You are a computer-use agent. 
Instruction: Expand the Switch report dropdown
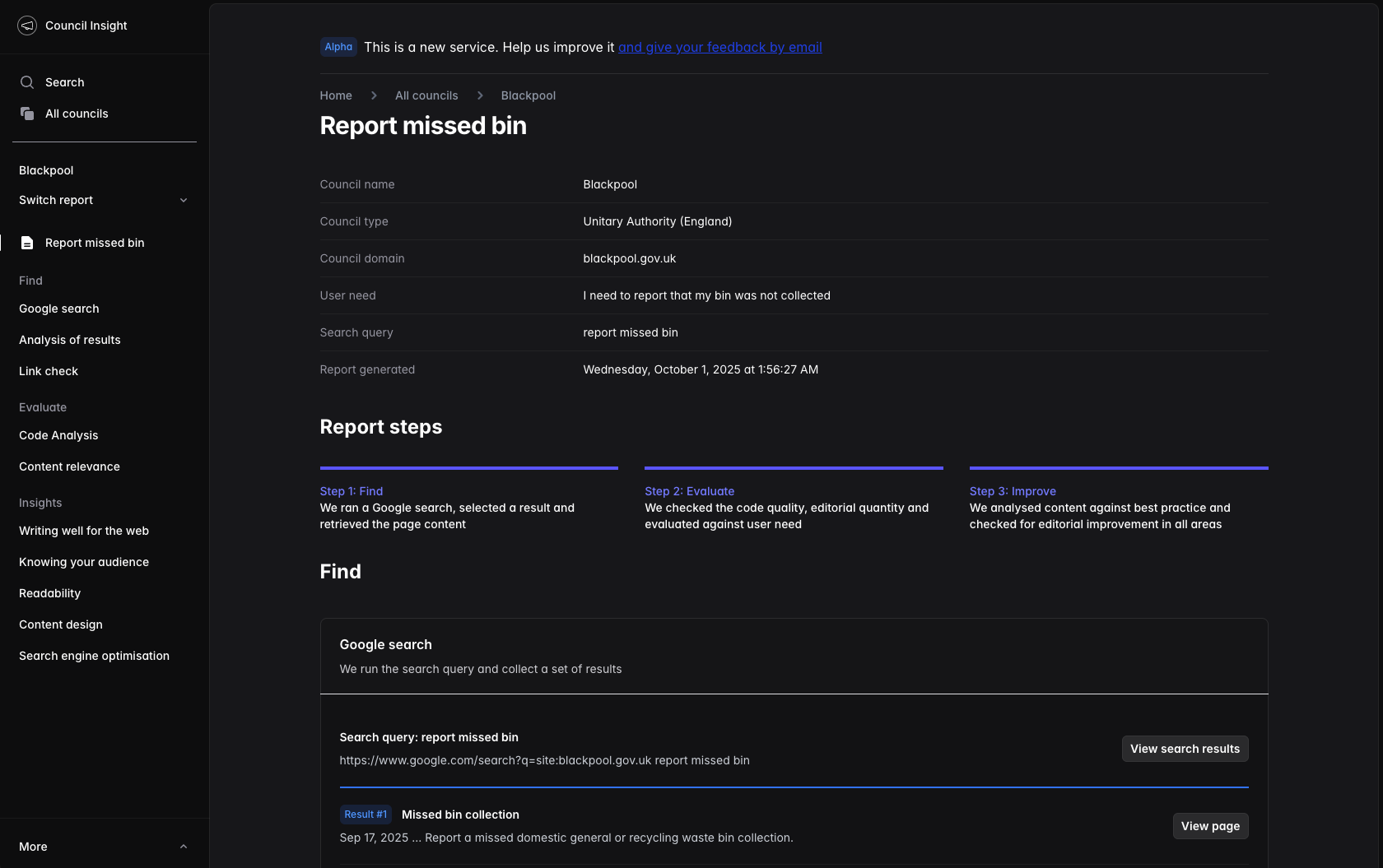coord(184,200)
